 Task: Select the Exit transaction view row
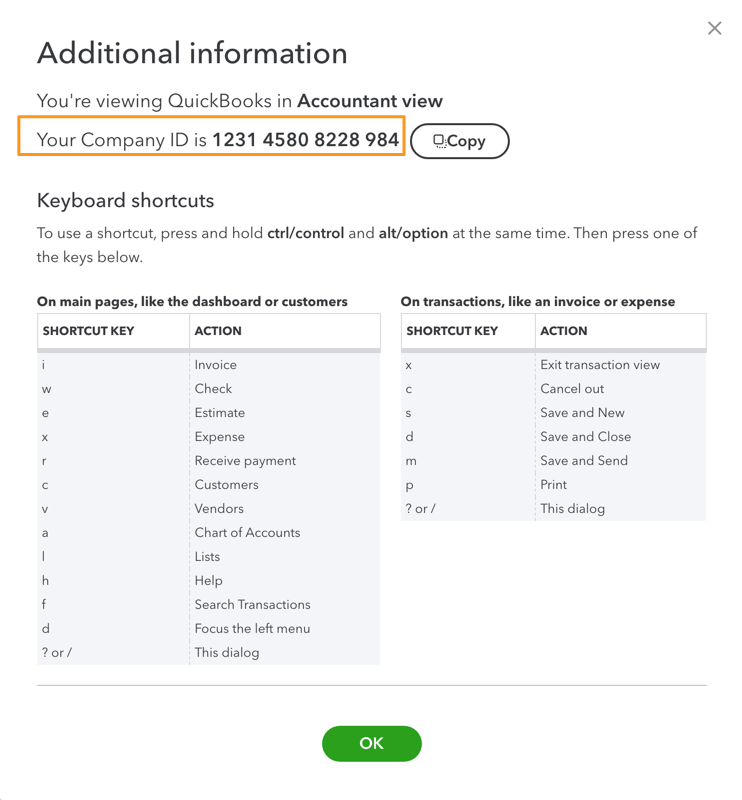point(602,364)
